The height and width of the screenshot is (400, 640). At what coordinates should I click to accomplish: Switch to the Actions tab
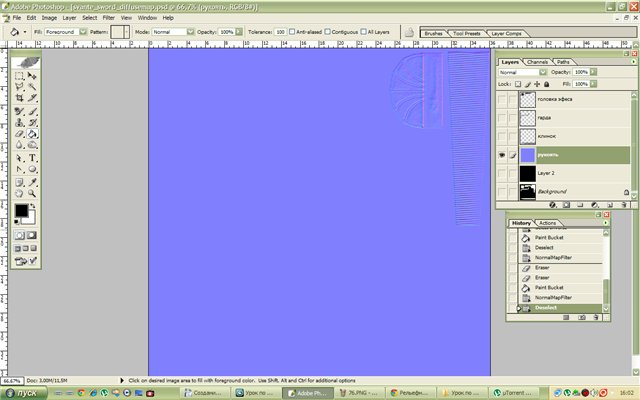[x=547, y=223]
